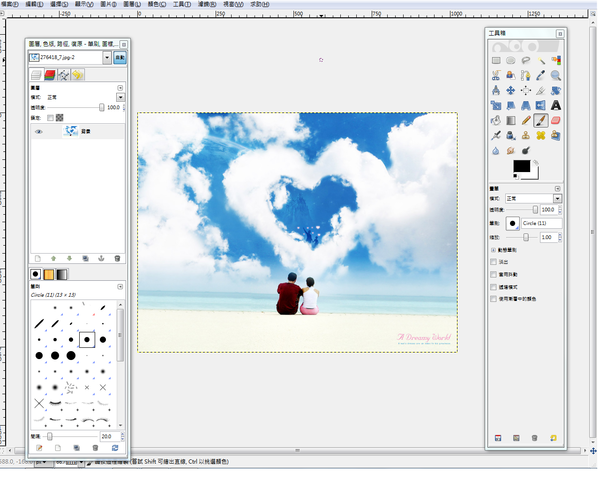The image size is (600, 480).
Task: Switch to the Undo History tab
Action: pos(78,75)
